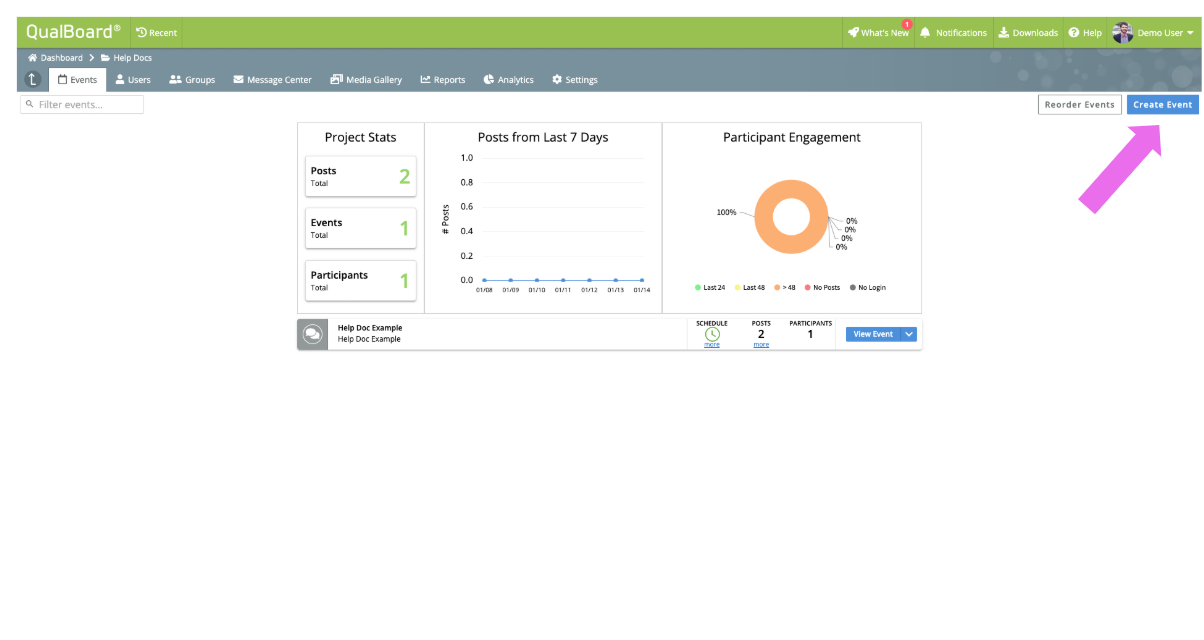Switch to the Media Gallery tab
The image size is (1204, 640).
[366, 80]
